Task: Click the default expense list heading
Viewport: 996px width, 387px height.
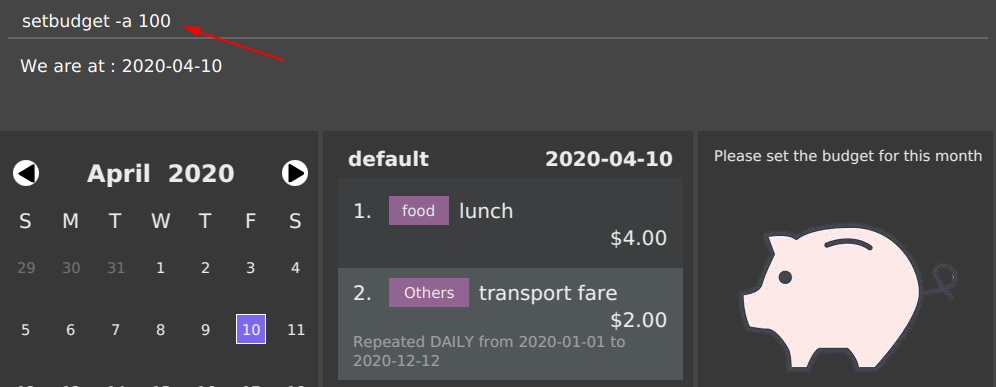Action: point(388,159)
